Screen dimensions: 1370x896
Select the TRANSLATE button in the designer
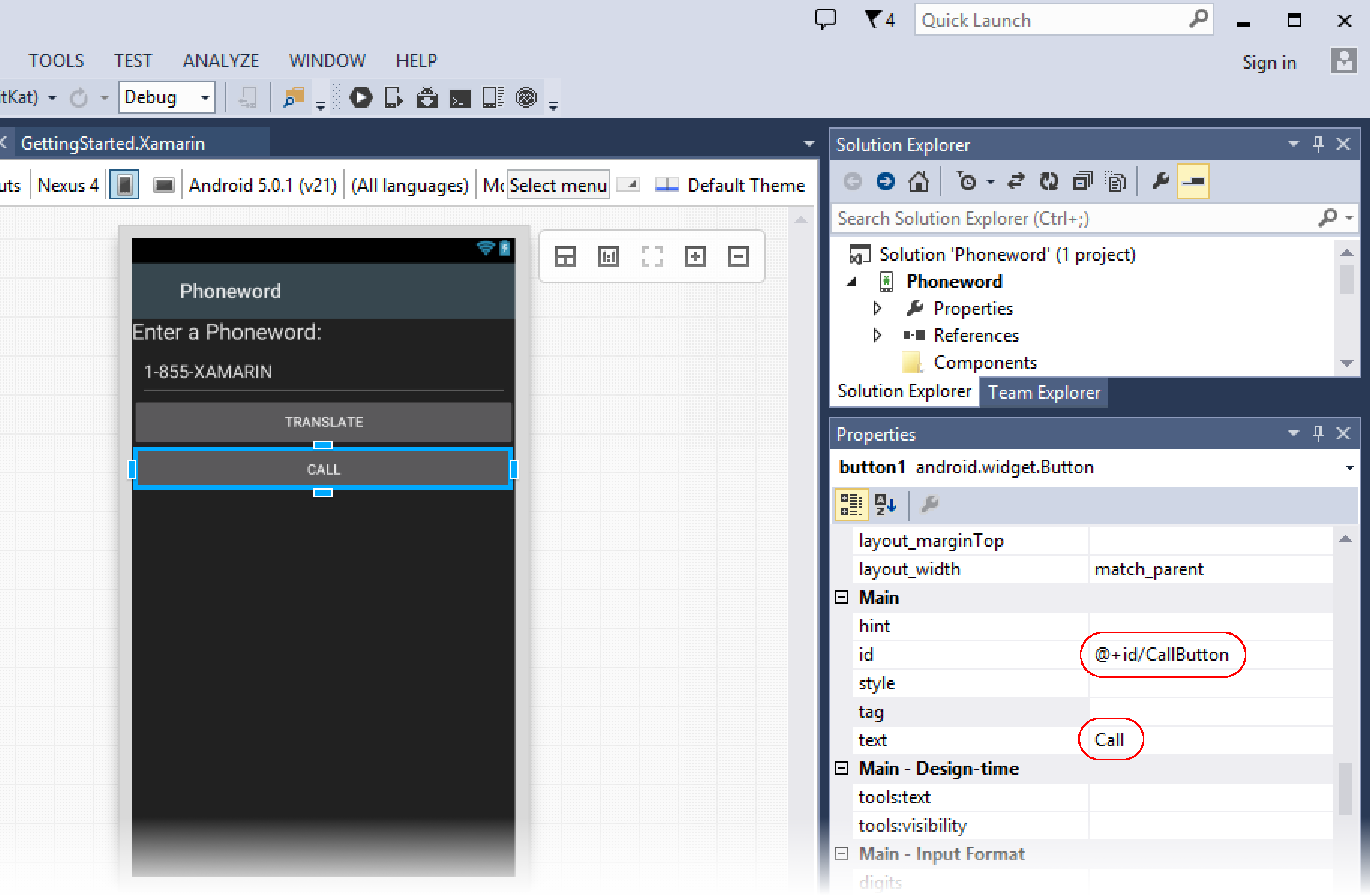pos(323,422)
